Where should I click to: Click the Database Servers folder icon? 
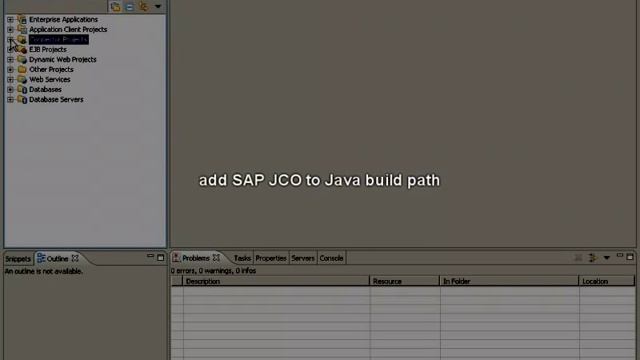pos(22,100)
